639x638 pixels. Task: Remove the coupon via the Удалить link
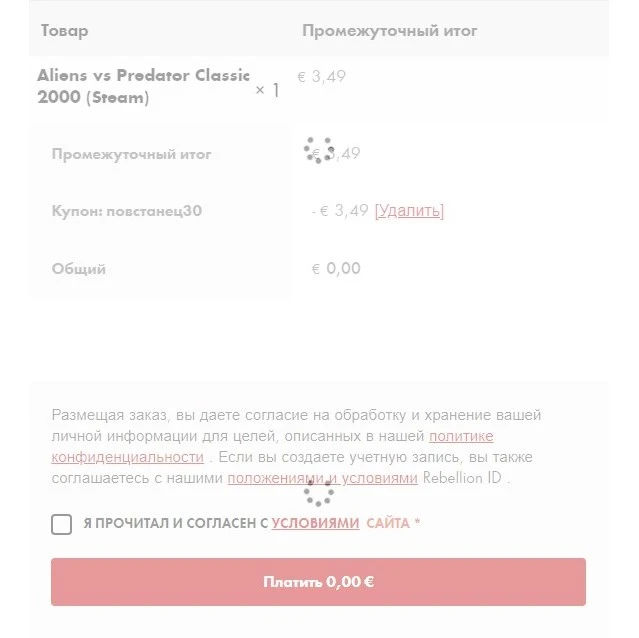pos(409,211)
